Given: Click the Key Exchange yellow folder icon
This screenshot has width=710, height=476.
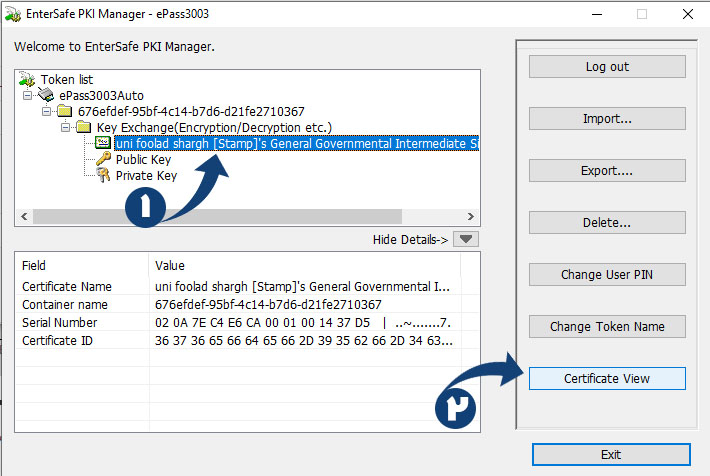Looking at the screenshot, I should click(x=84, y=127).
